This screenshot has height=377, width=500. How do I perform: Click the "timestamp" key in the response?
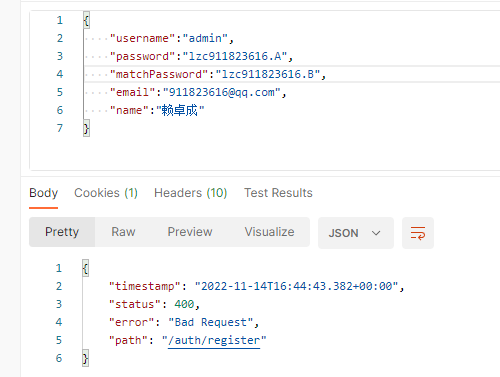(145, 286)
